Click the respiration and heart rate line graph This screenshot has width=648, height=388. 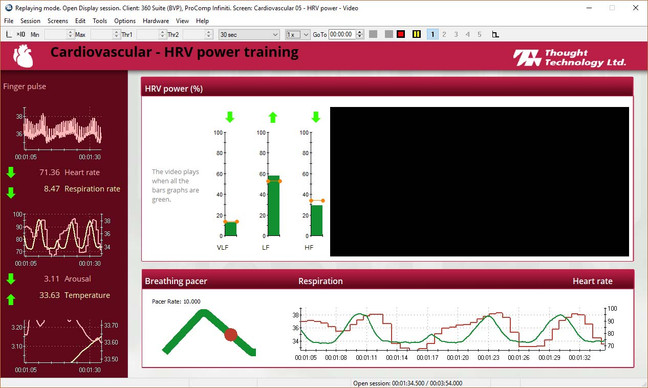coord(456,334)
